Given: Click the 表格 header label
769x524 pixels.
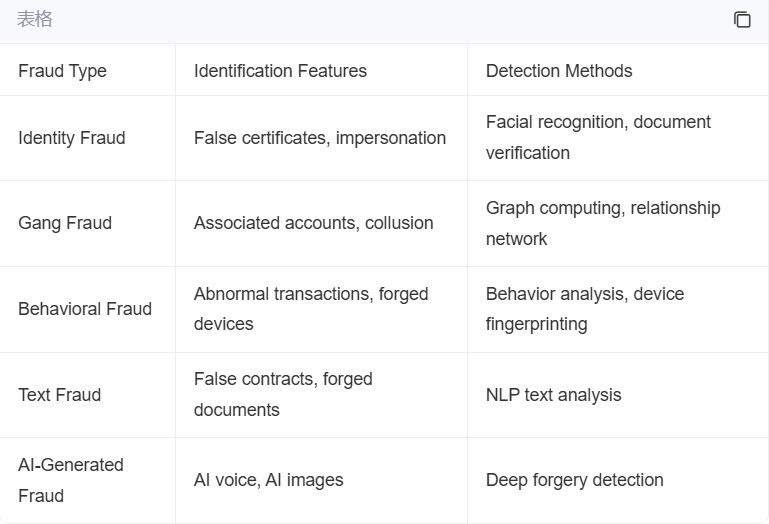Looking at the screenshot, I should pyautogui.click(x=34, y=19).
